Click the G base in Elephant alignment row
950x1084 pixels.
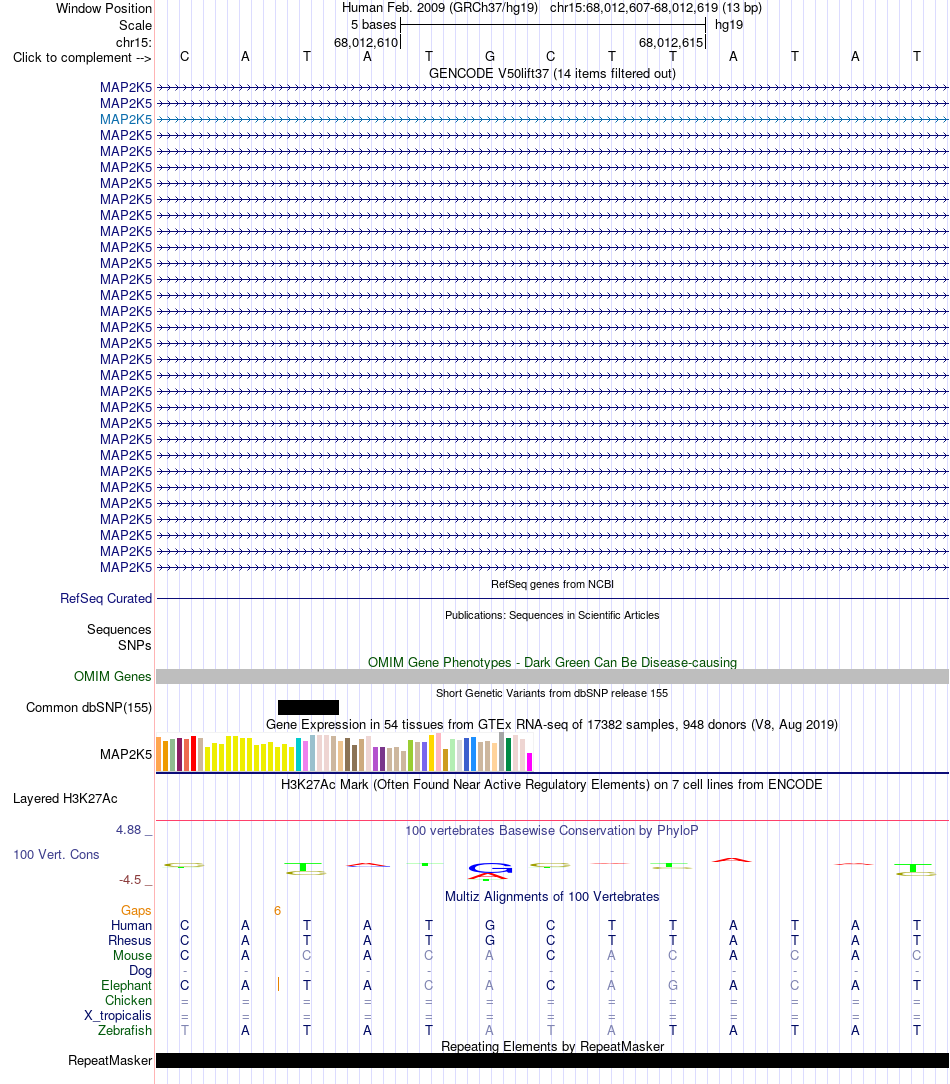[x=673, y=985]
